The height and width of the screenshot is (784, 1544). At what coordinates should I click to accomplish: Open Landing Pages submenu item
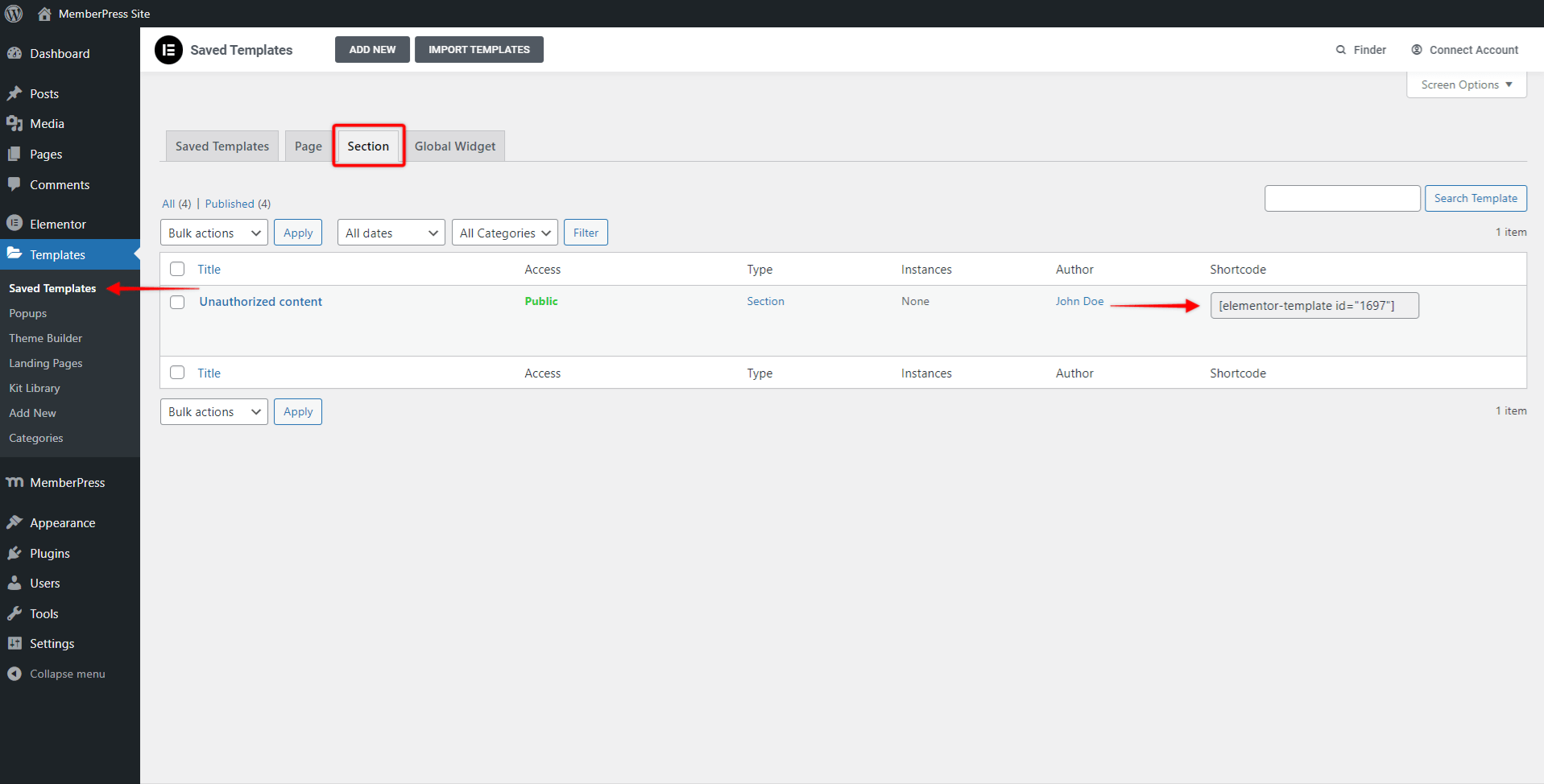(46, 363)
